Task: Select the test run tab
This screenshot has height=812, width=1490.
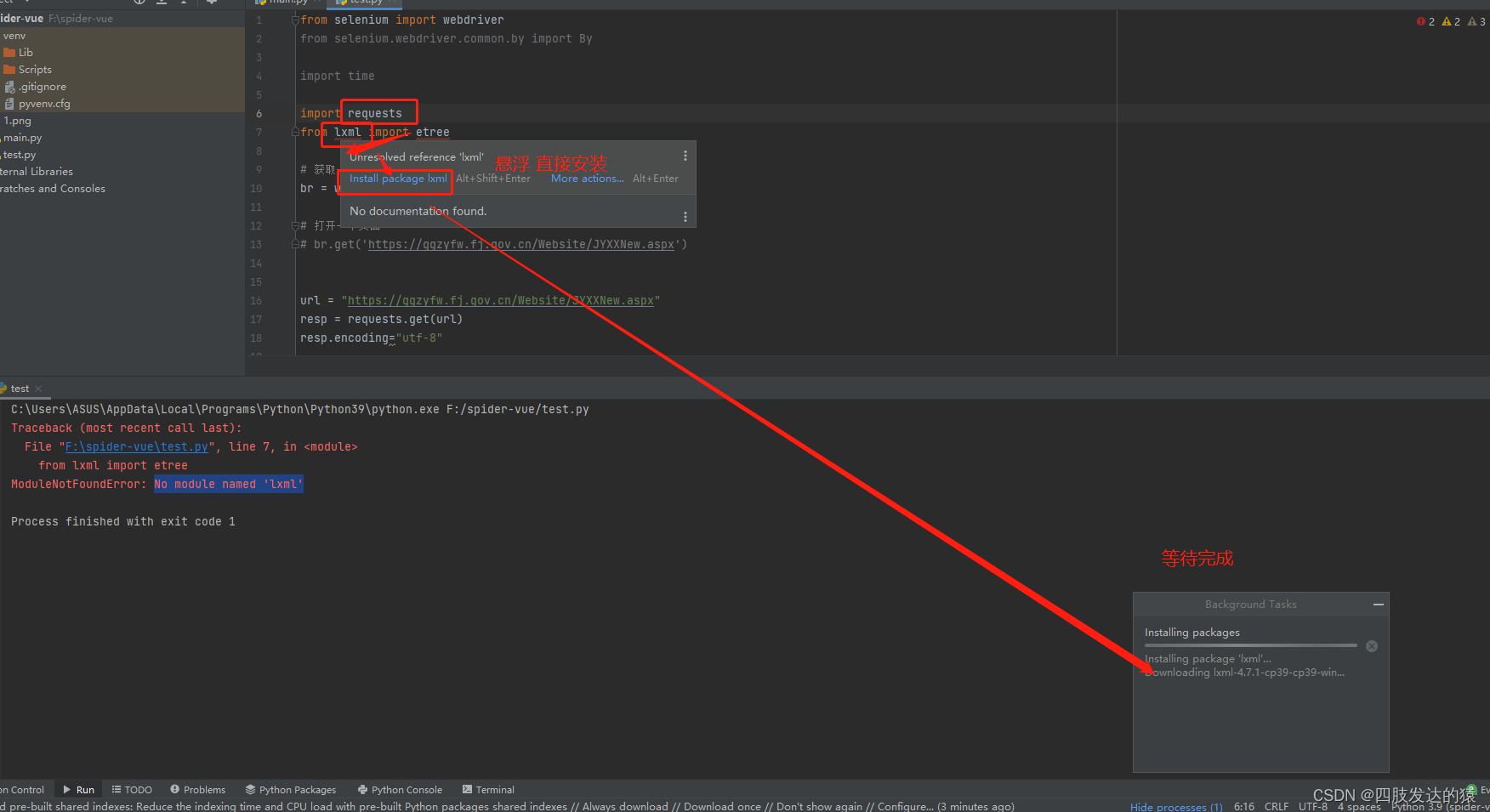Action: click(20, 389)
